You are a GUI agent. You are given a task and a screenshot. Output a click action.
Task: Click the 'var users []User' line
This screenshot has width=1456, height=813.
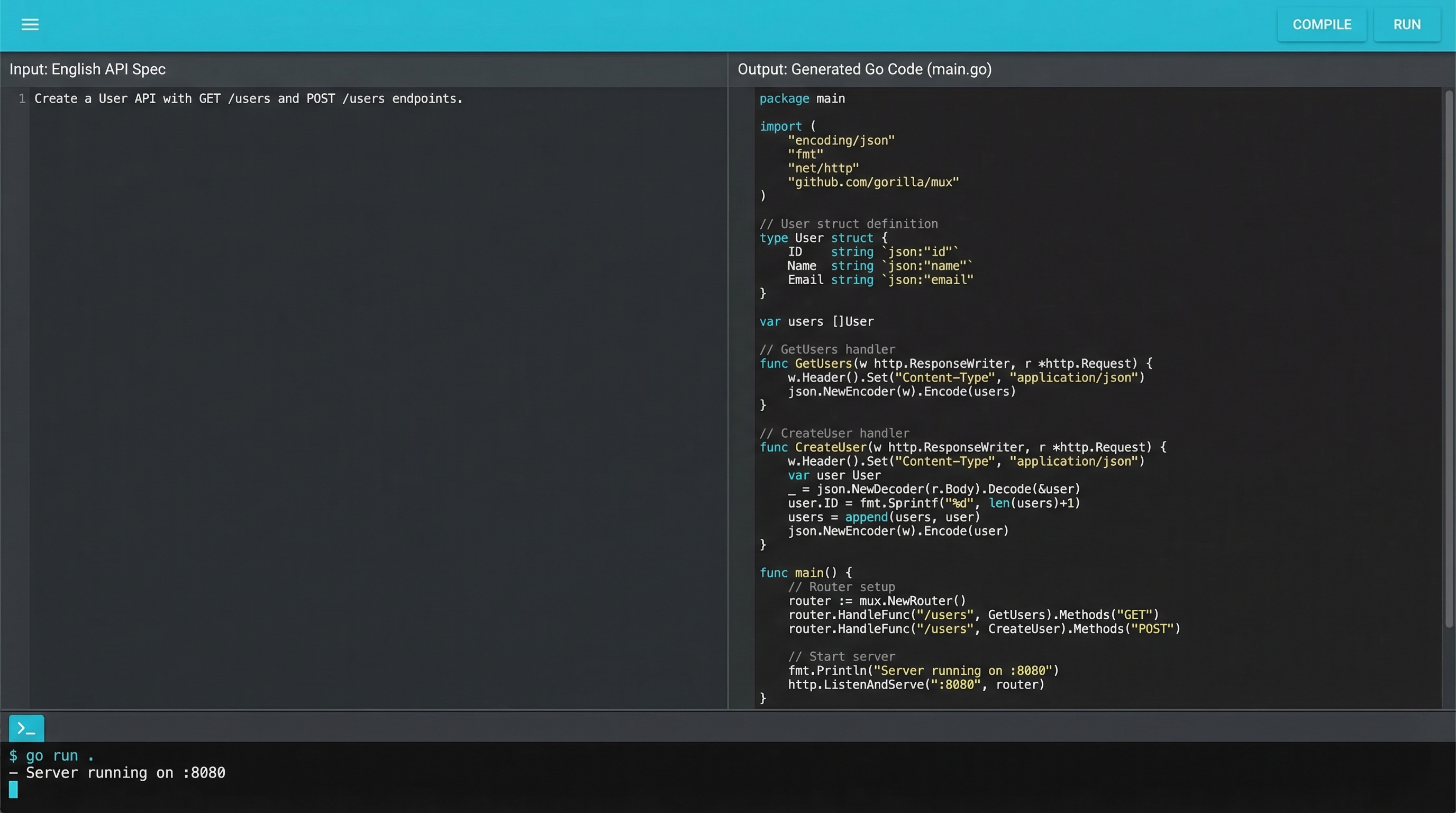816,322
